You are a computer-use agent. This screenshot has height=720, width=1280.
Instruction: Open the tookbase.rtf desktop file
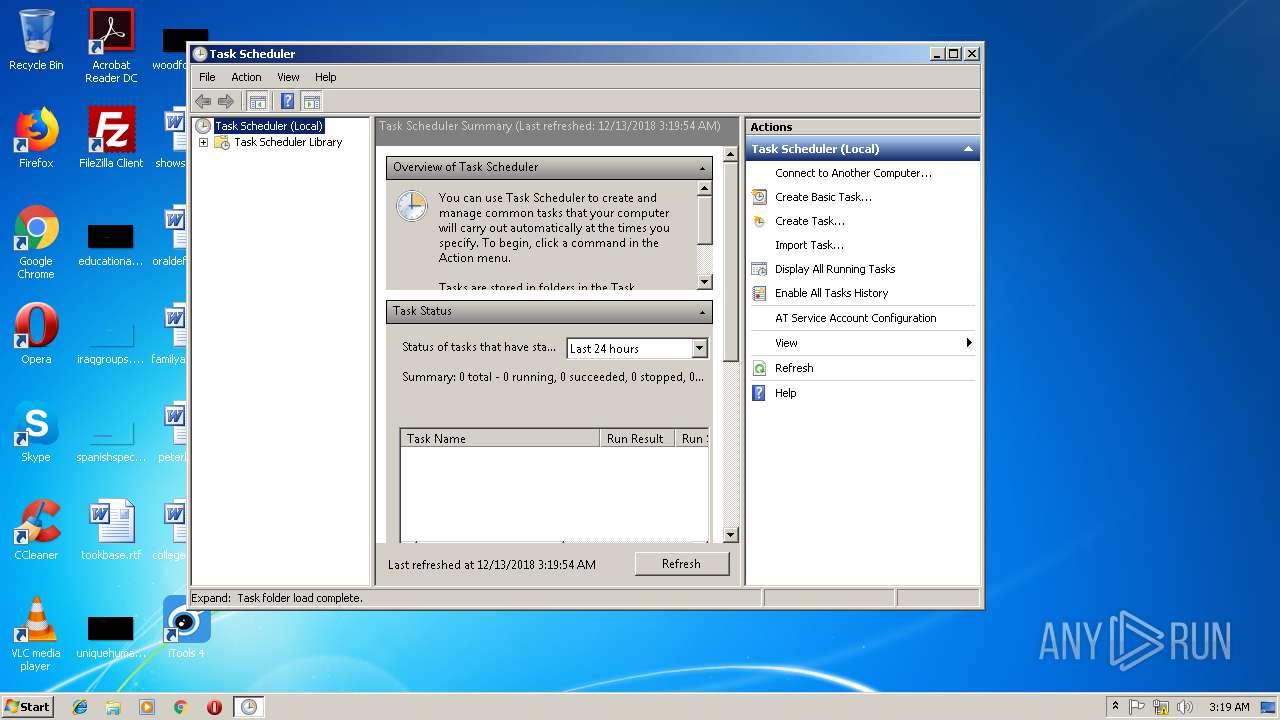click(111, 530)
